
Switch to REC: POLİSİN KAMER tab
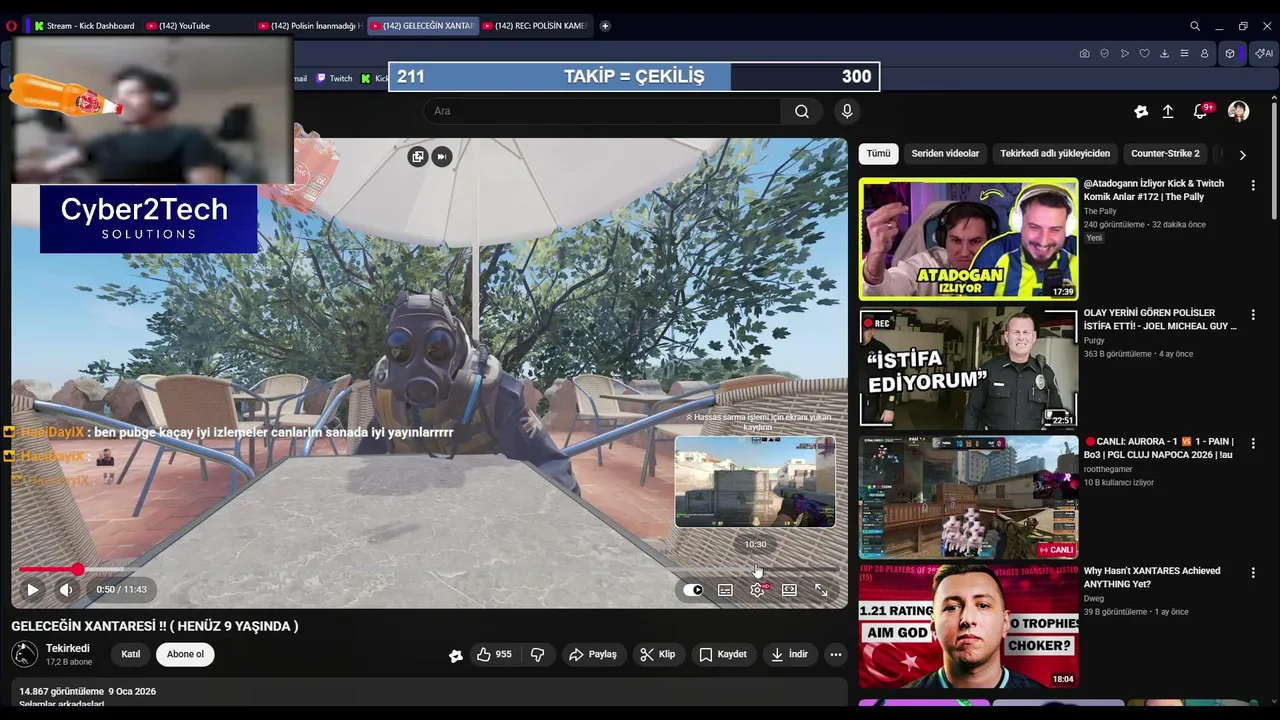coord(534,26)
